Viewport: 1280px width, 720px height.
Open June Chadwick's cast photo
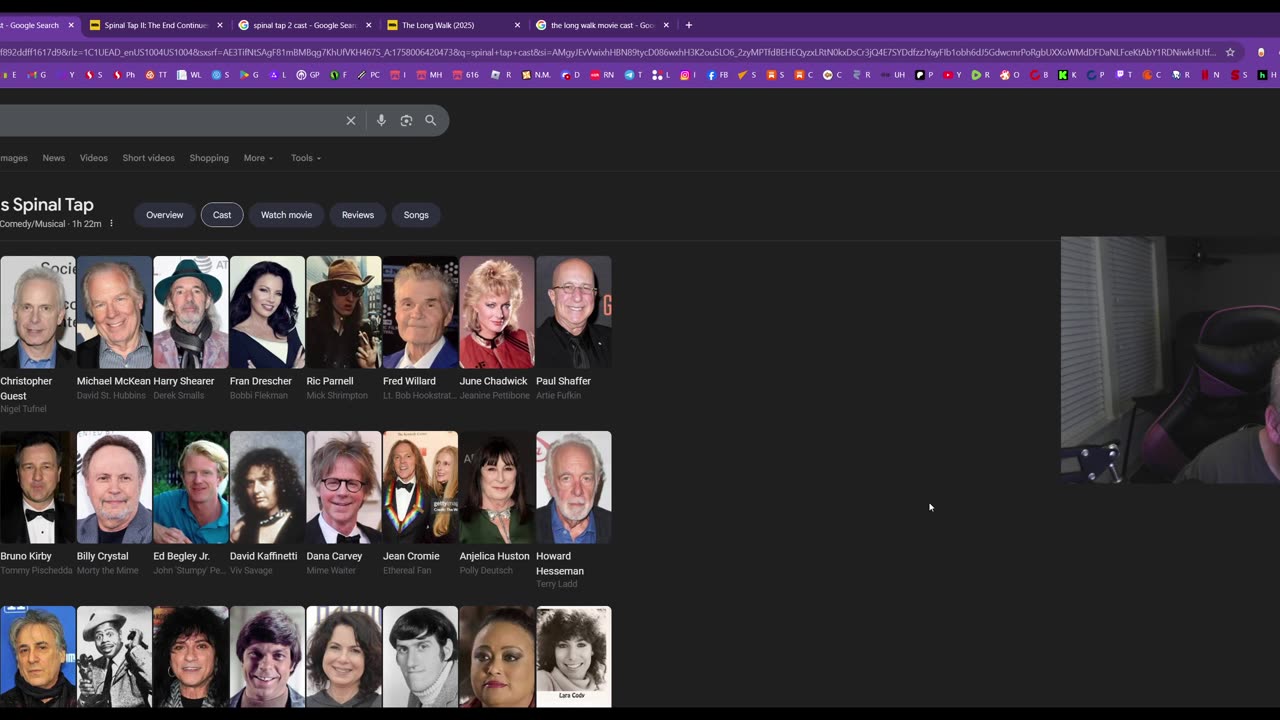pos(497,312)
